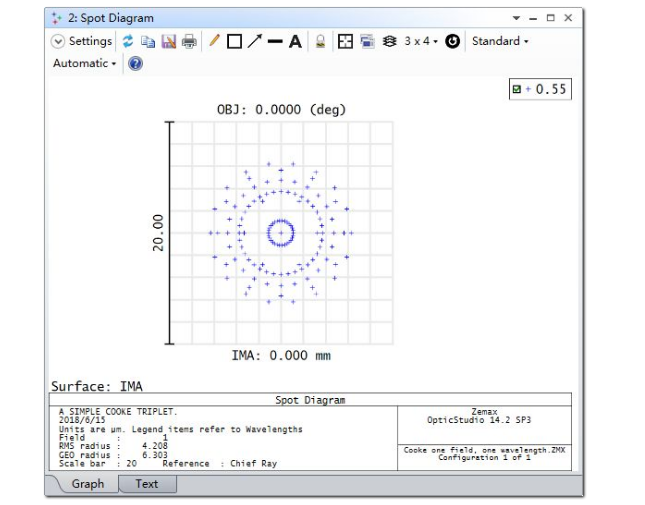This screenshot has width=645, height=505.
Task: Minimize the Spot Diagram window
Action: (533, 19)
